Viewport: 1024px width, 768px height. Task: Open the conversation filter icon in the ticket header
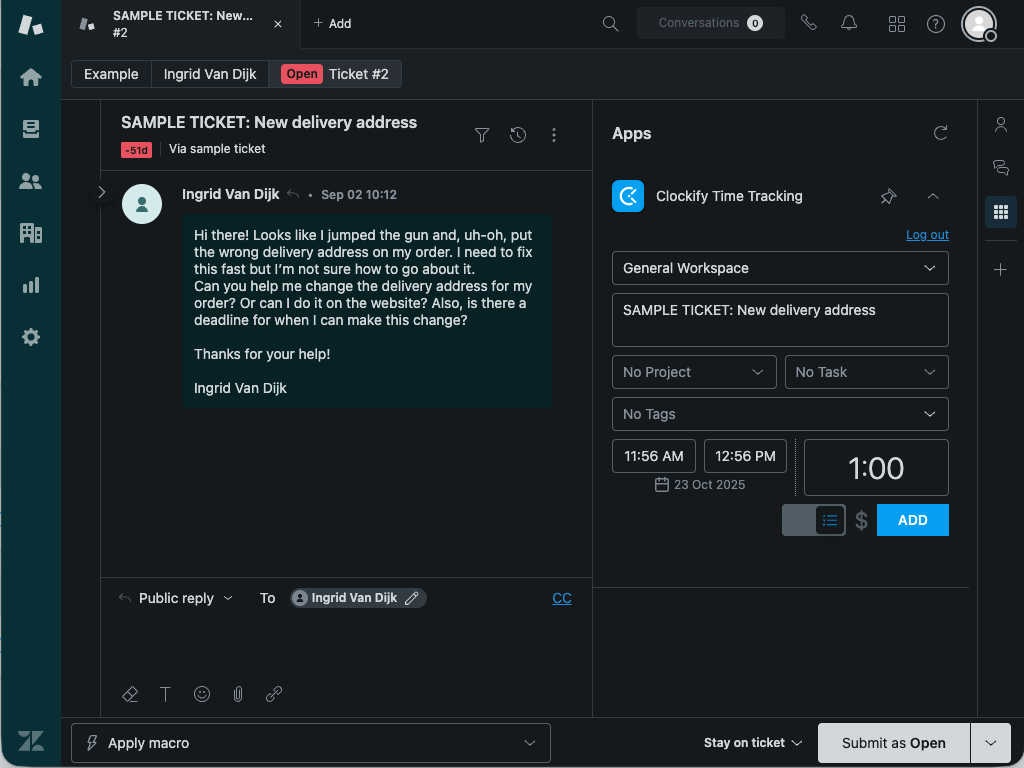pos(482,134)
